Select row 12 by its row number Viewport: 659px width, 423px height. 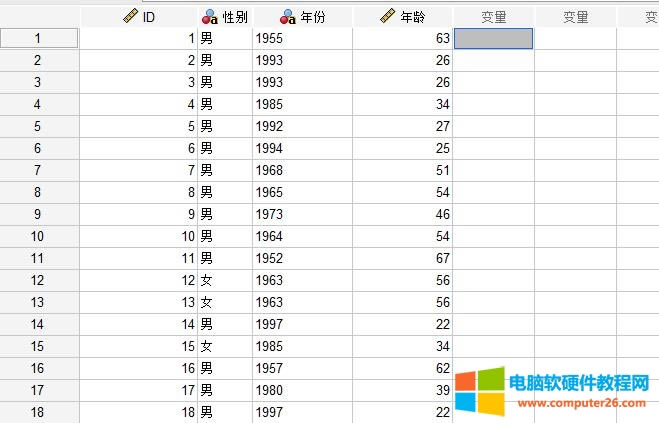point(39,280)
